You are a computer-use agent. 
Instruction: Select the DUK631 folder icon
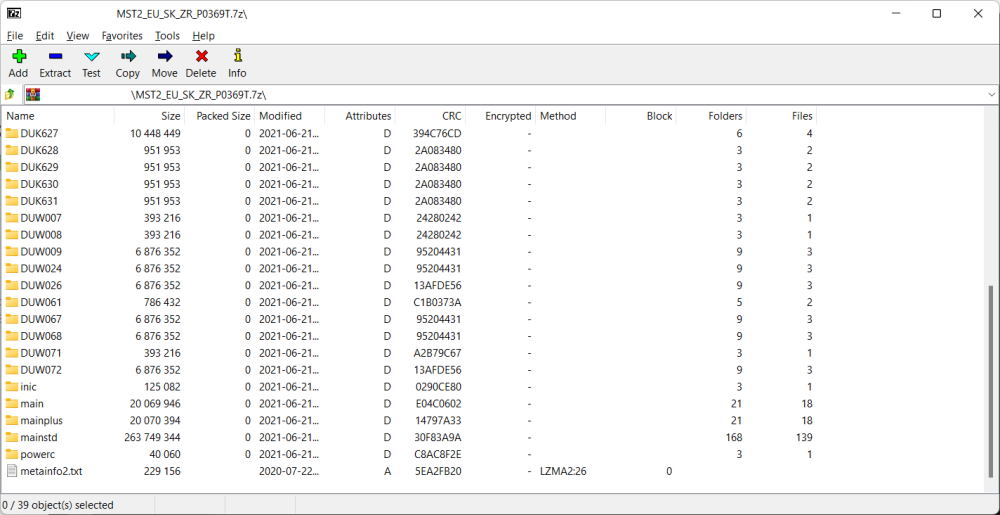click(x=12, y=201)
